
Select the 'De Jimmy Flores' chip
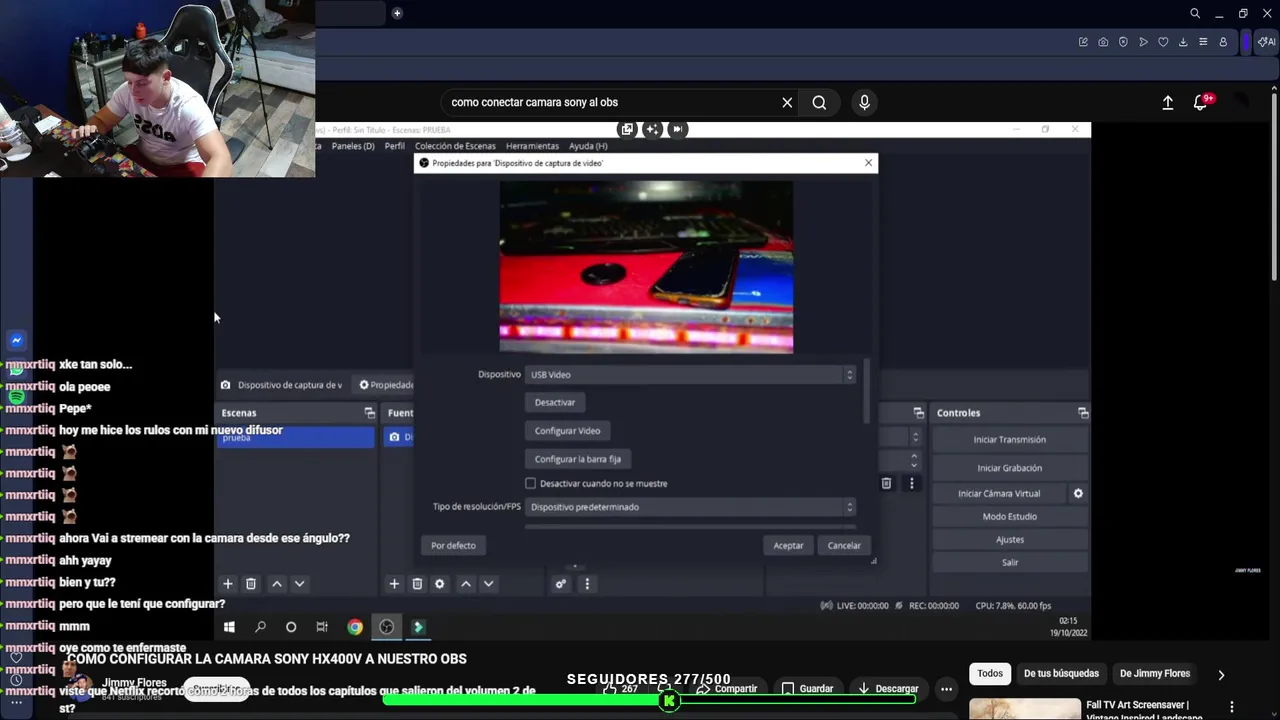tap(1155, 674)
